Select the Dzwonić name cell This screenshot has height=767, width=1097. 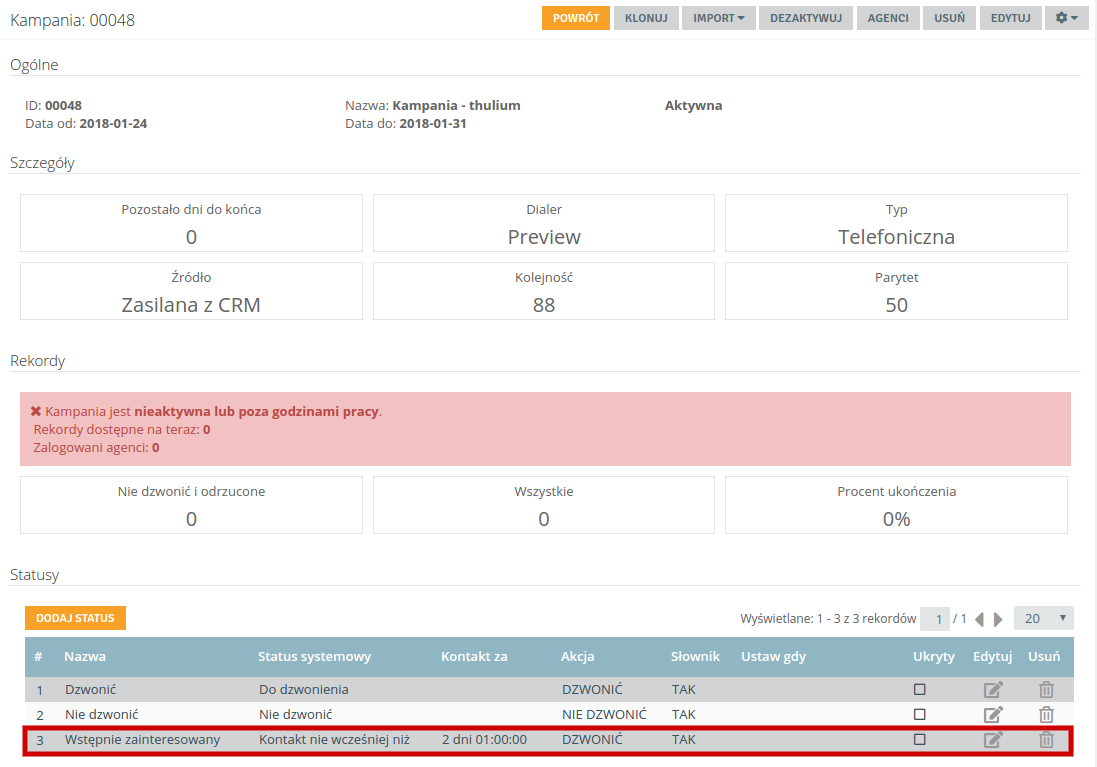tap(90, 689)
